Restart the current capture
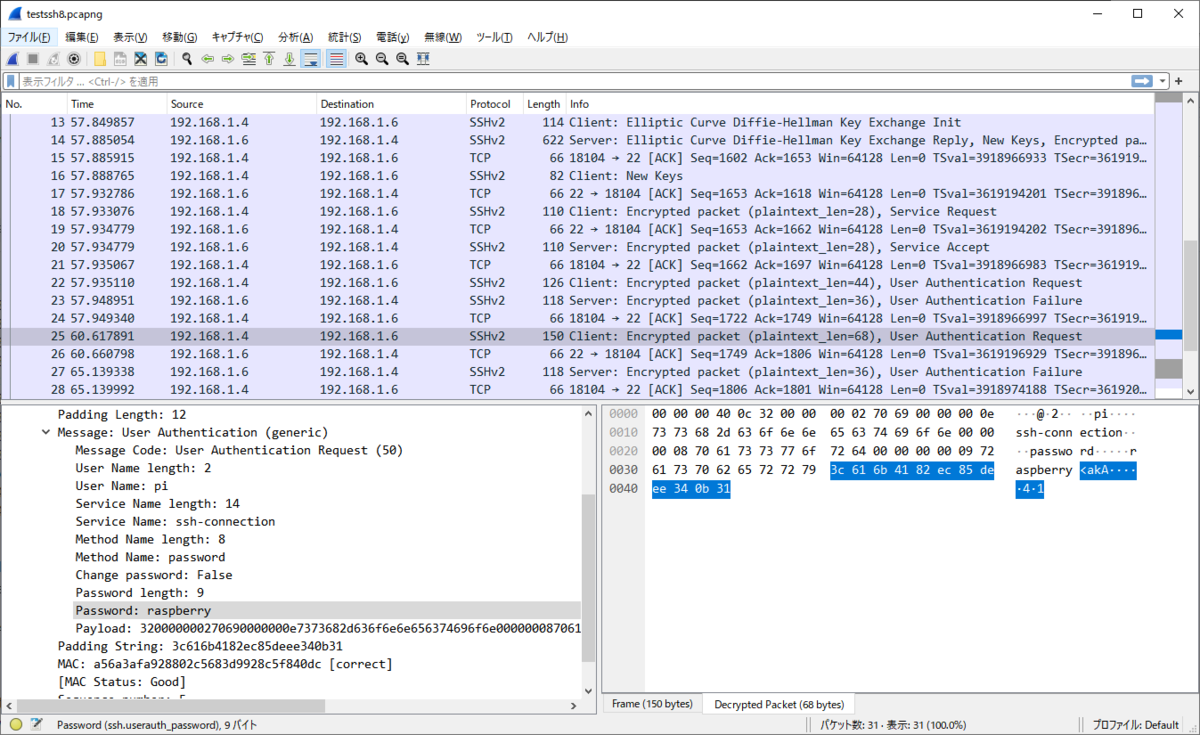1200x735 pixels. [x=53, y=58]
